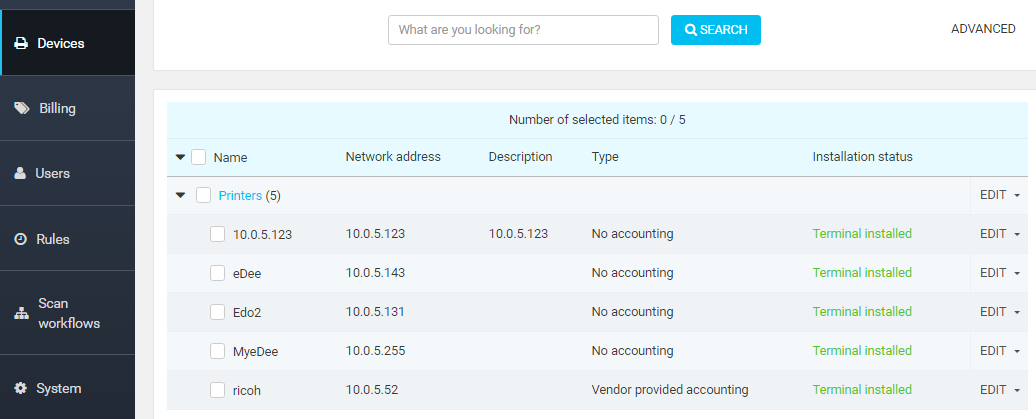Open the Billing menu section
This screenshot has width=1036, height=419.
57,108
